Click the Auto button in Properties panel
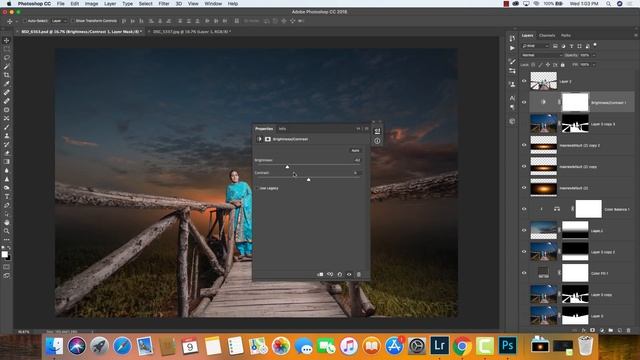The height and width of the screenshot is (360, 640). pyautogui.click(x=356, y=150)
